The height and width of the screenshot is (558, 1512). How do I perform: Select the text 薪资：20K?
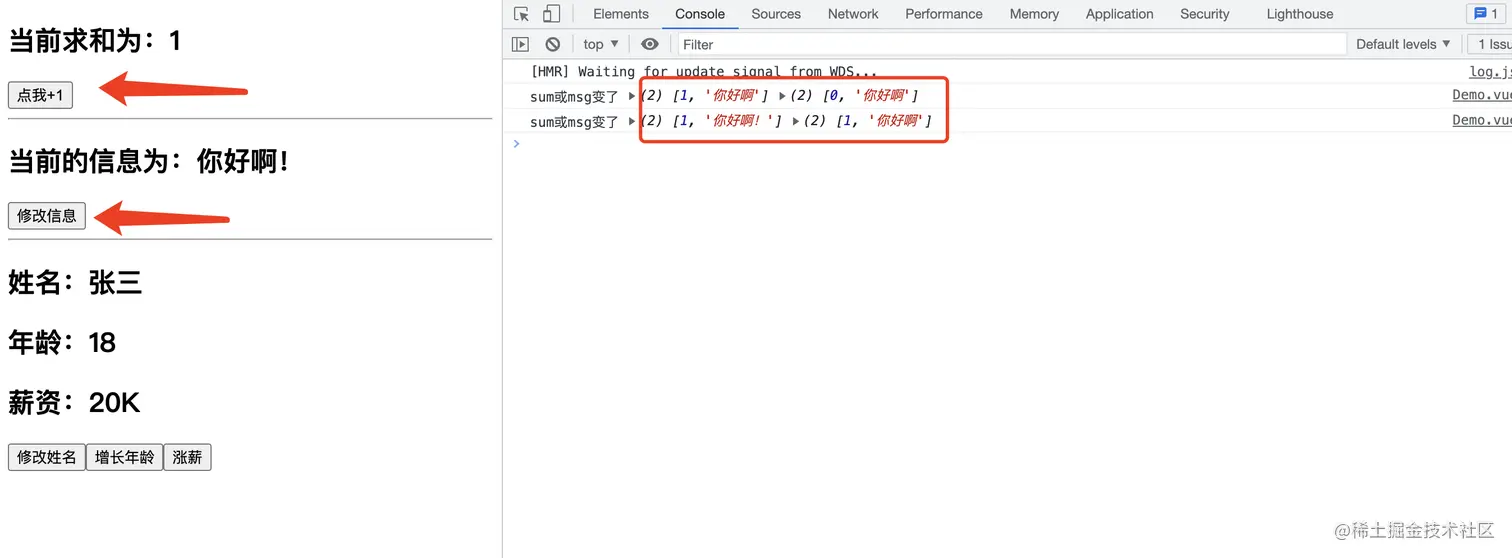[x=74, y=403]
